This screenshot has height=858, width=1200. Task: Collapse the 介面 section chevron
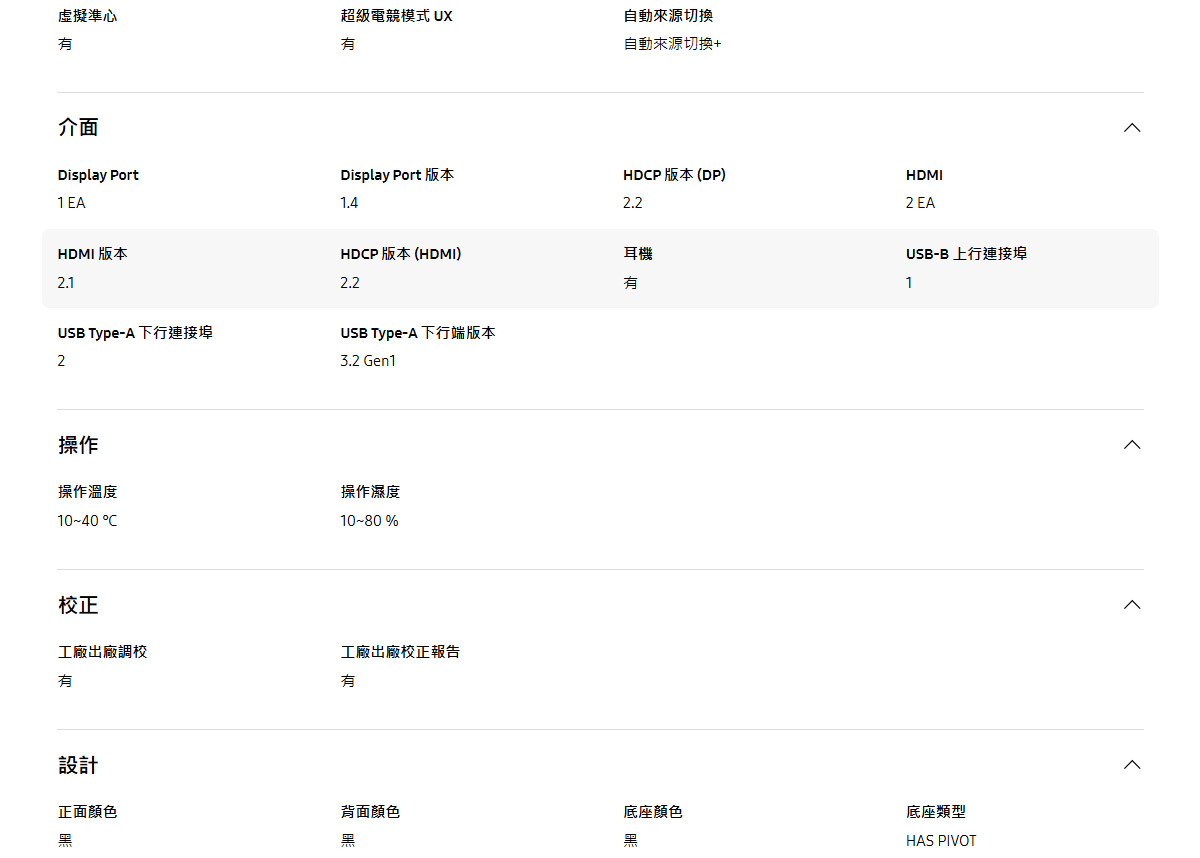click(x=1131, y=127)
